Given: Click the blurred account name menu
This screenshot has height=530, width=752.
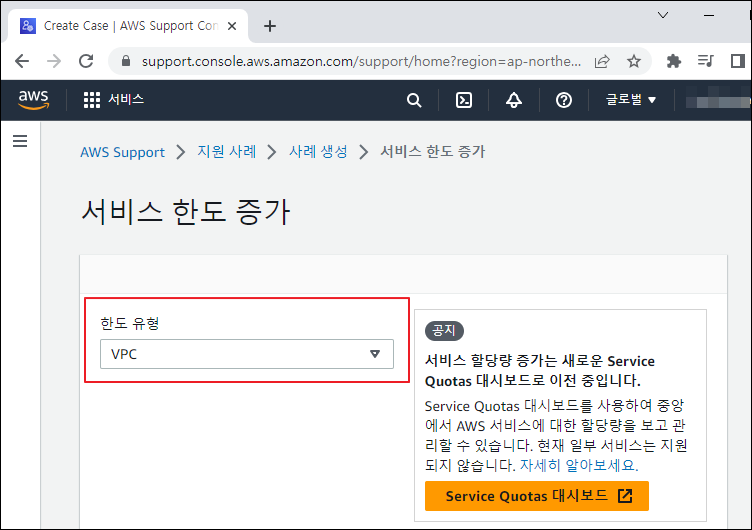Looking at the screenshot, I should click(x=717, y=100).
